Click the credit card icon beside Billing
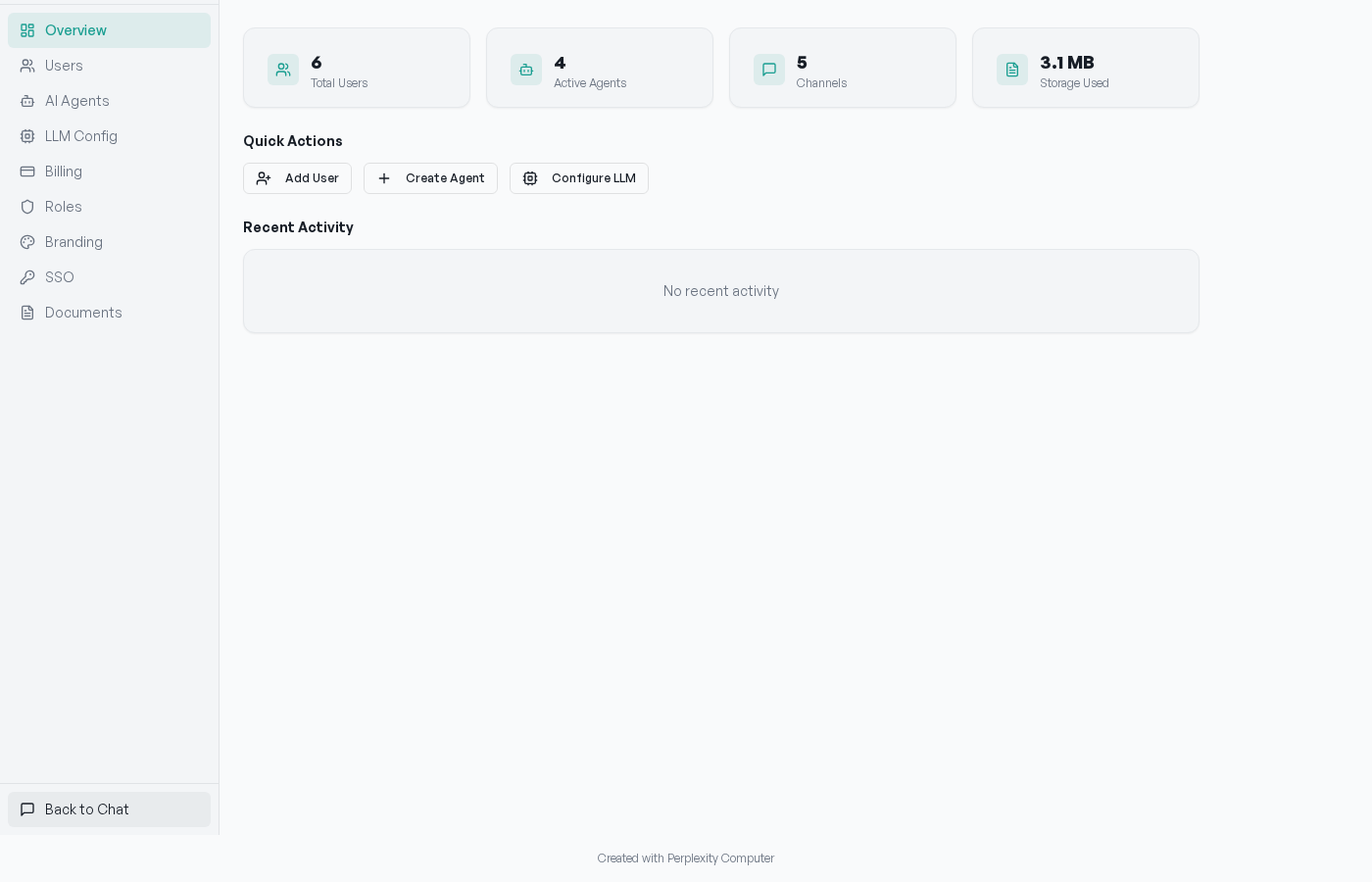This screenshot has height=882, width=1372. point(28,171)
